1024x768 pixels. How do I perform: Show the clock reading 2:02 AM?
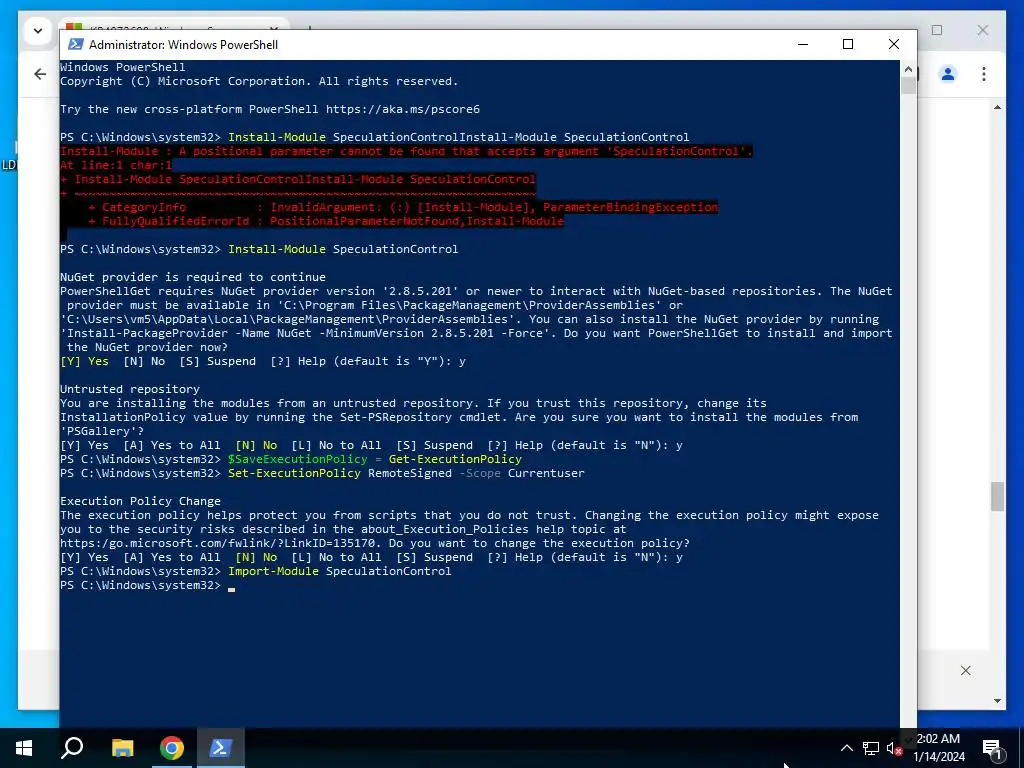coord(938,739)
